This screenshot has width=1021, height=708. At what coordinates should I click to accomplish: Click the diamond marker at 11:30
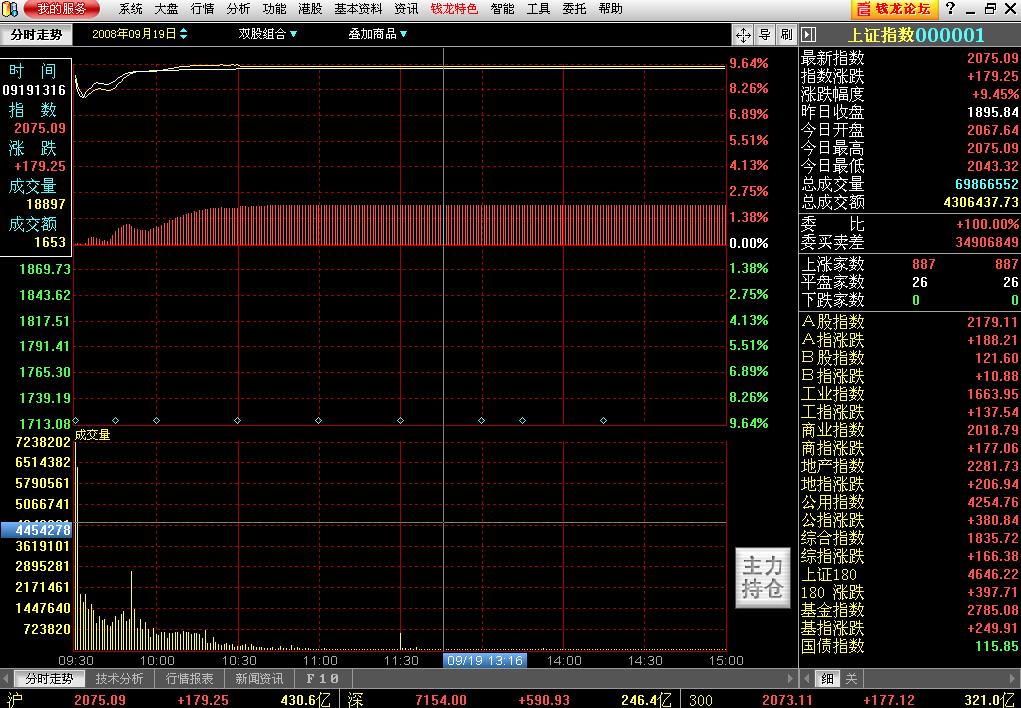400,421
